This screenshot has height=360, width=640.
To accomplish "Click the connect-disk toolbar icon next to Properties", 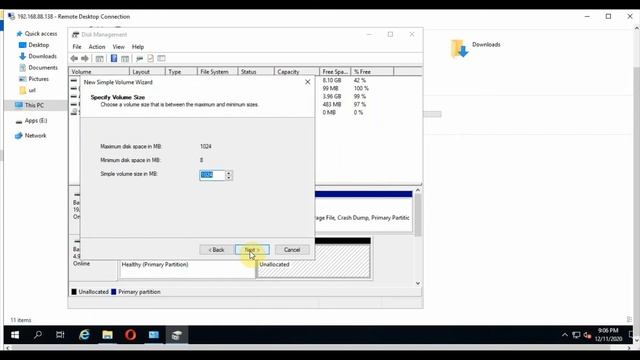I will pyautogui.click(x=140, y=58).
